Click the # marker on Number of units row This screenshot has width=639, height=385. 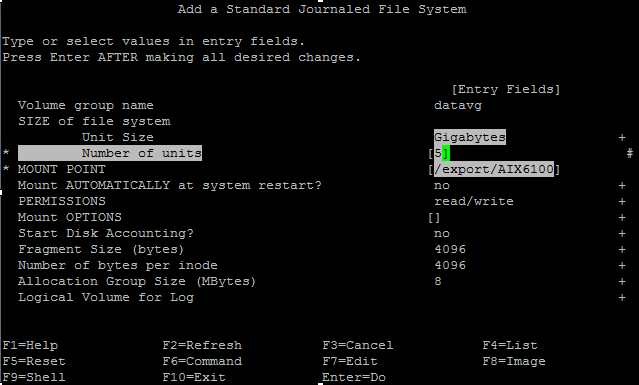tap(630, 153)
